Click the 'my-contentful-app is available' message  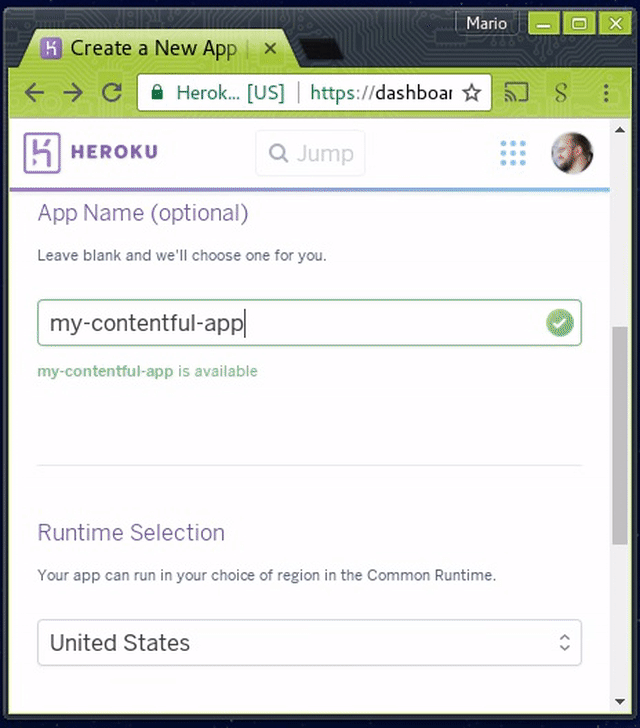click(x=147, y=371)
